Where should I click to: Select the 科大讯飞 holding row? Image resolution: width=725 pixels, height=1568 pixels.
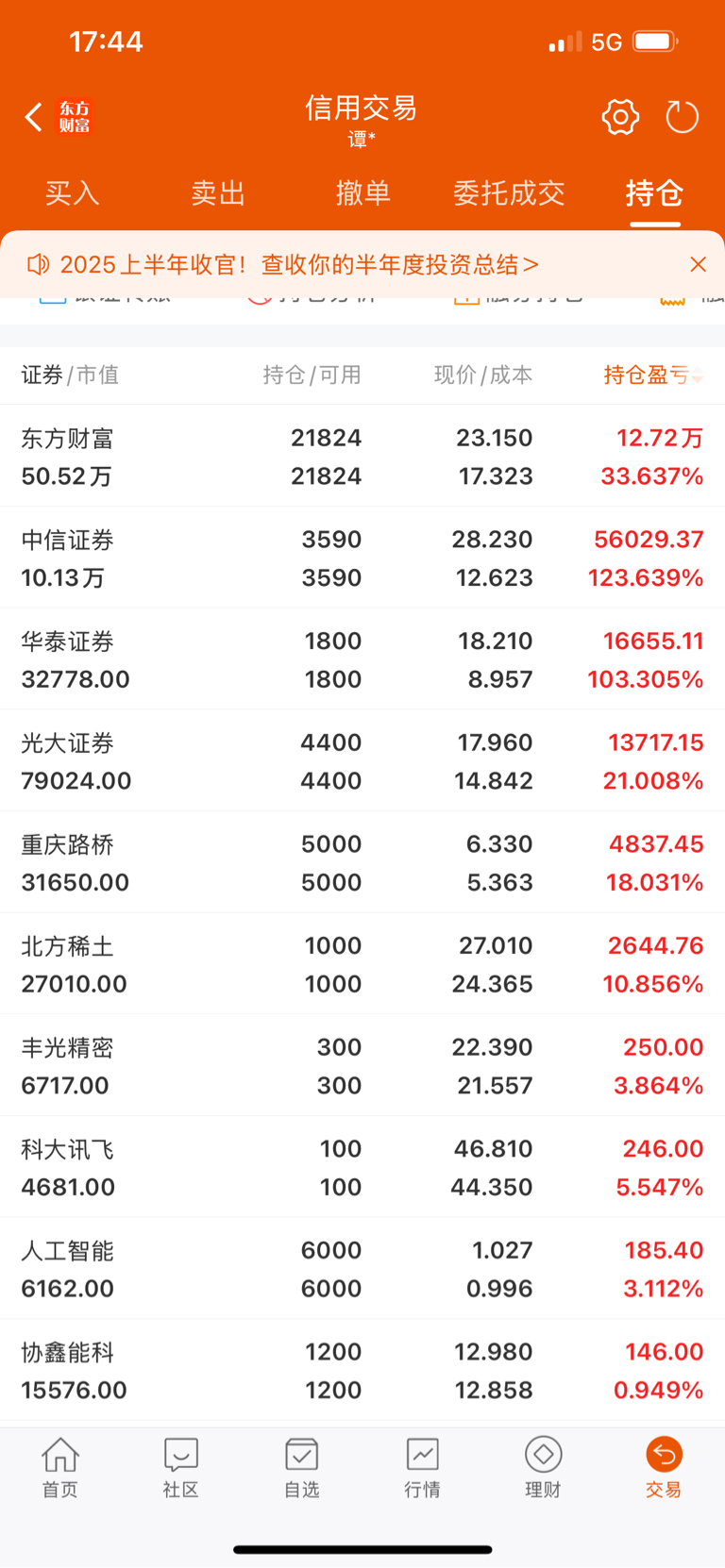362,1167
